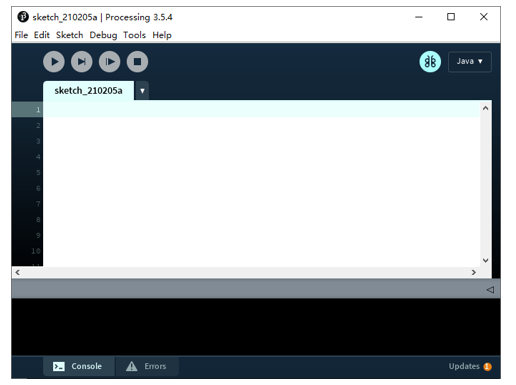Click the Continue debug button

110,62
